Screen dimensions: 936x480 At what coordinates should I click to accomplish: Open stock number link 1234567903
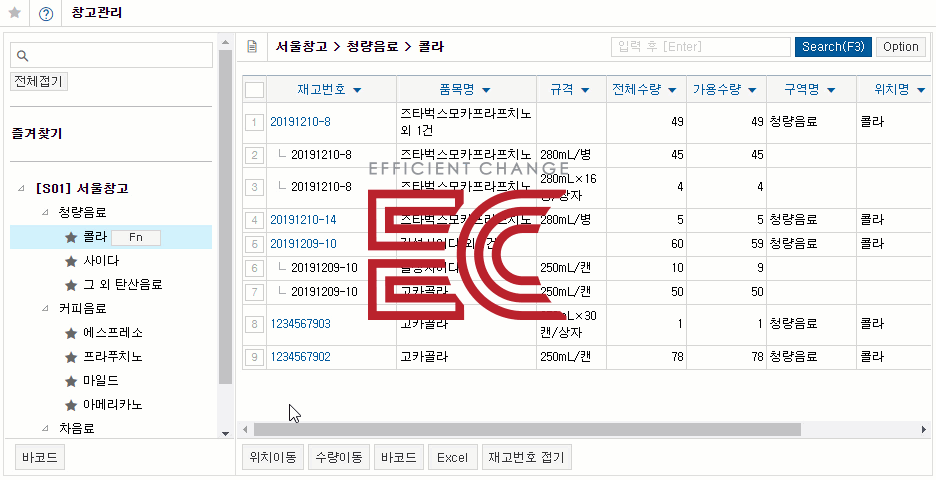coord(300,324)
